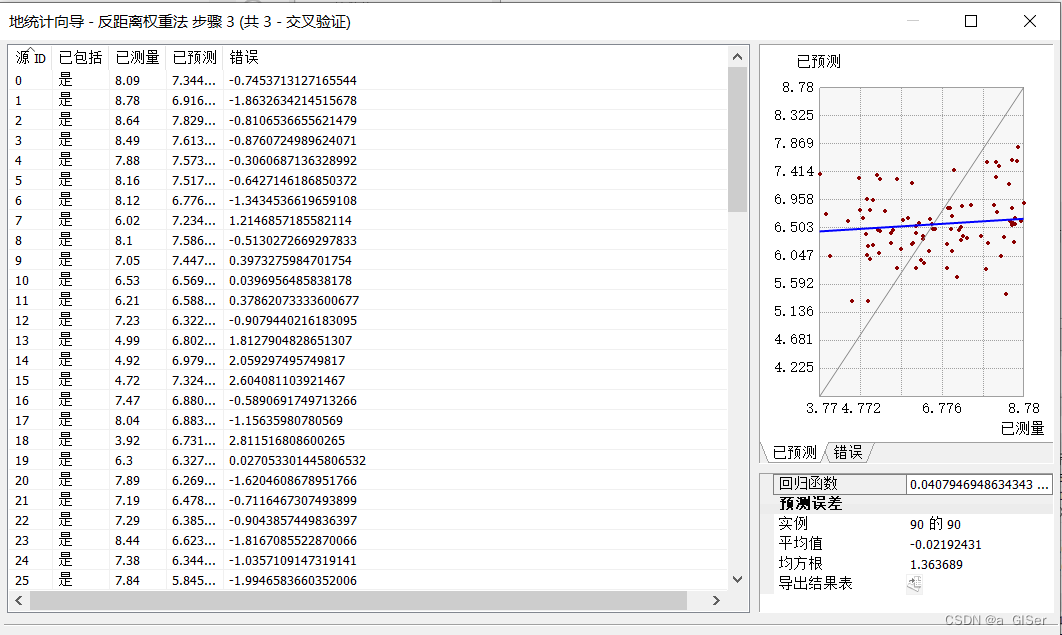
Task: Select measured value 7.84 in row 25
Action: coord(127,580)
